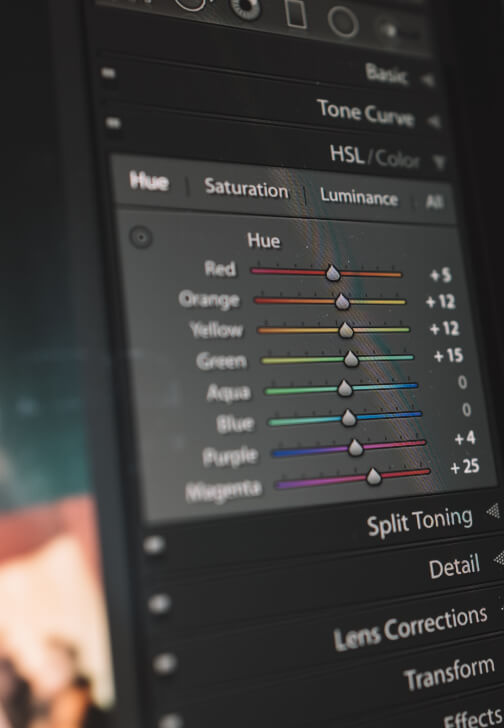
Task: Click the Red slider label
Action: click(x=220, y=269)
